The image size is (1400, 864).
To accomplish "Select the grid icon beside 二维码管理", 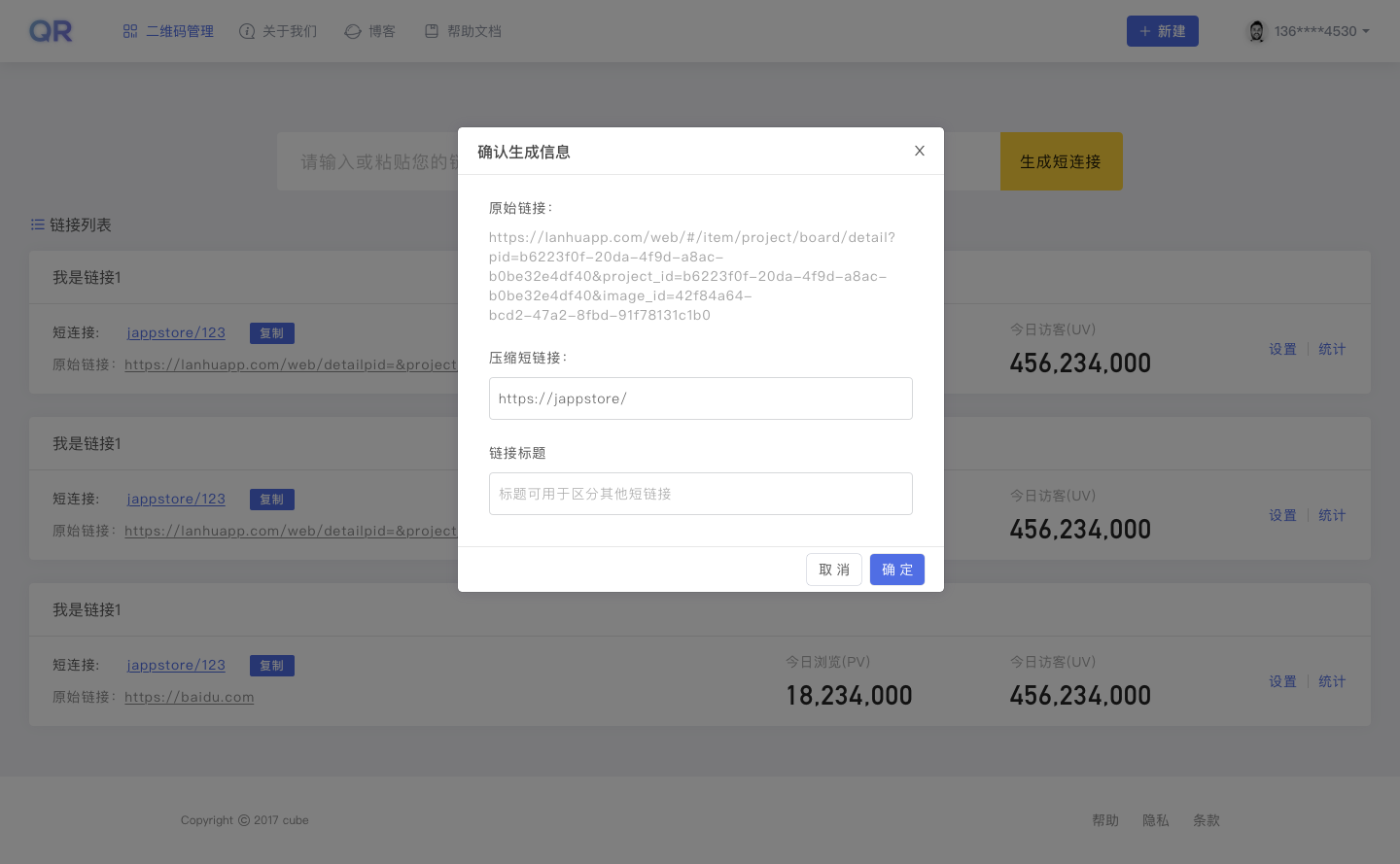I will click(x=129, y=30).
